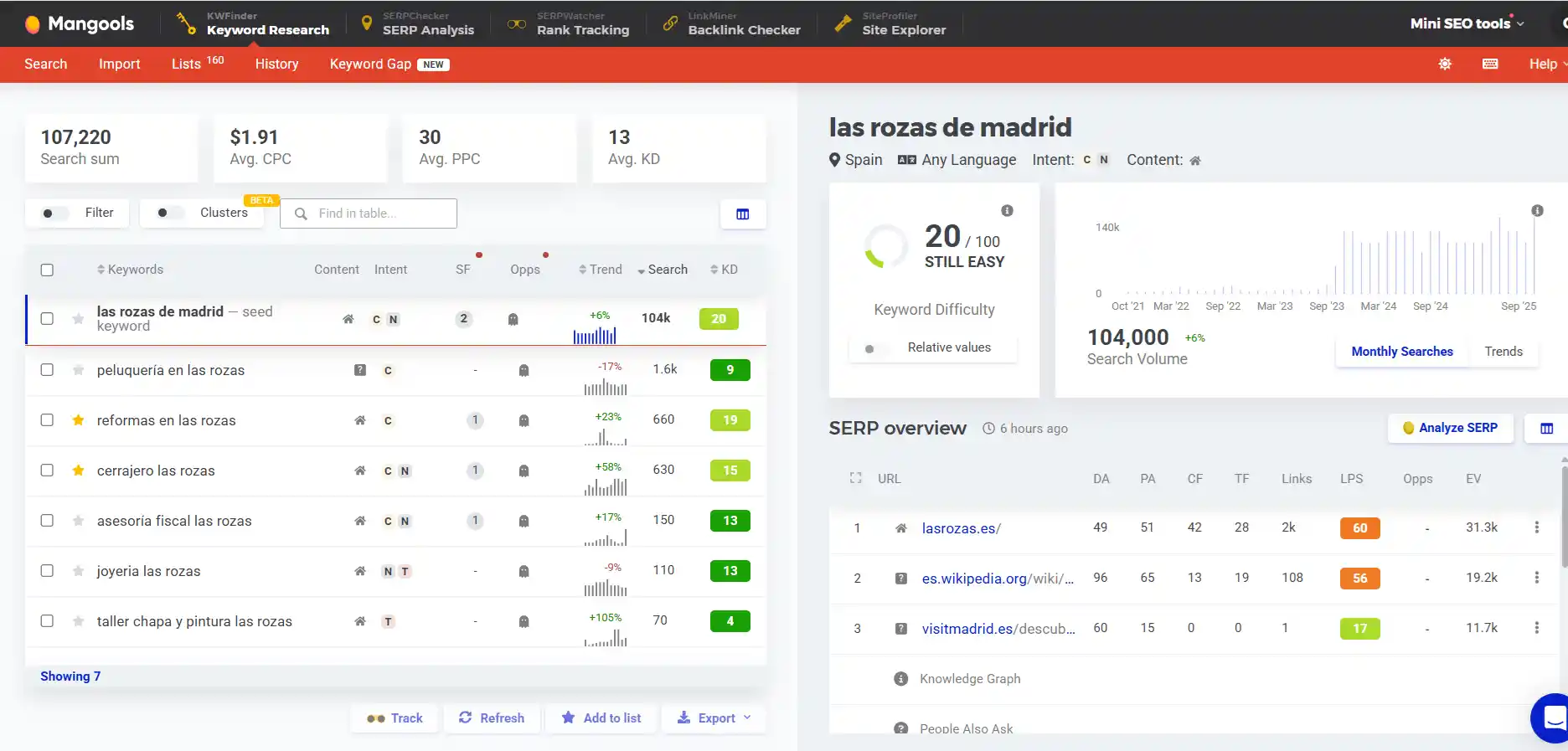
Task: Click the Analyze SERP button
Action: (x=1450, y=428)
